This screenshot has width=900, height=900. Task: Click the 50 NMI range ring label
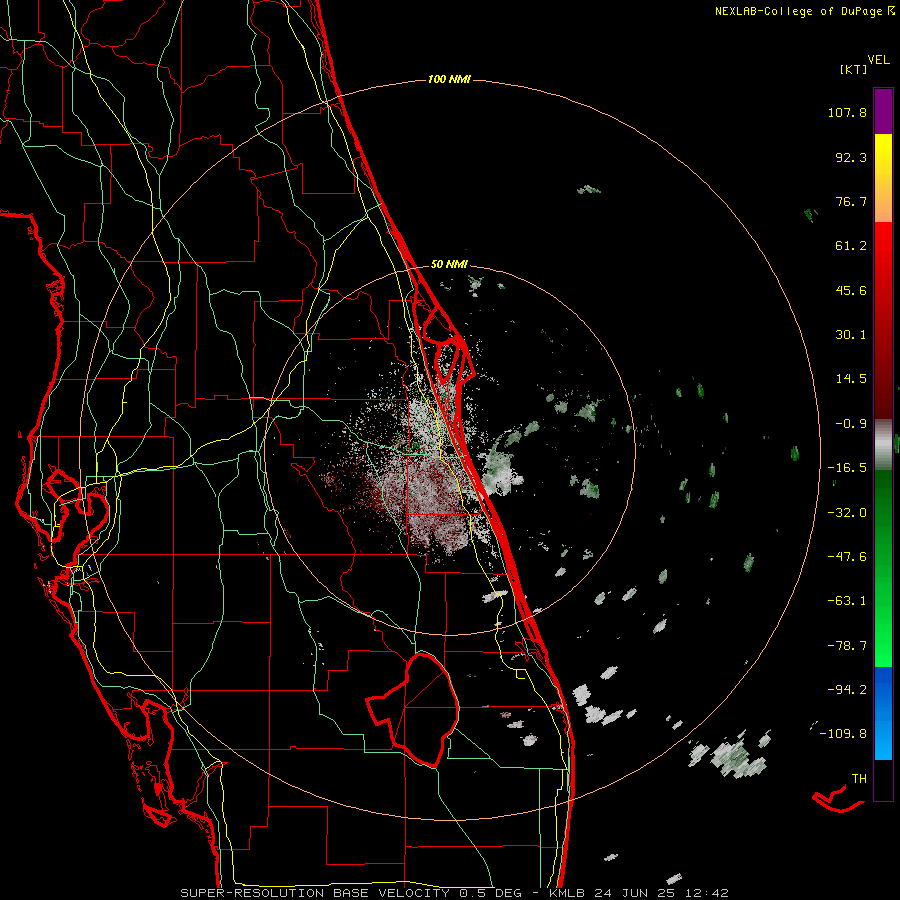point(449,264)
